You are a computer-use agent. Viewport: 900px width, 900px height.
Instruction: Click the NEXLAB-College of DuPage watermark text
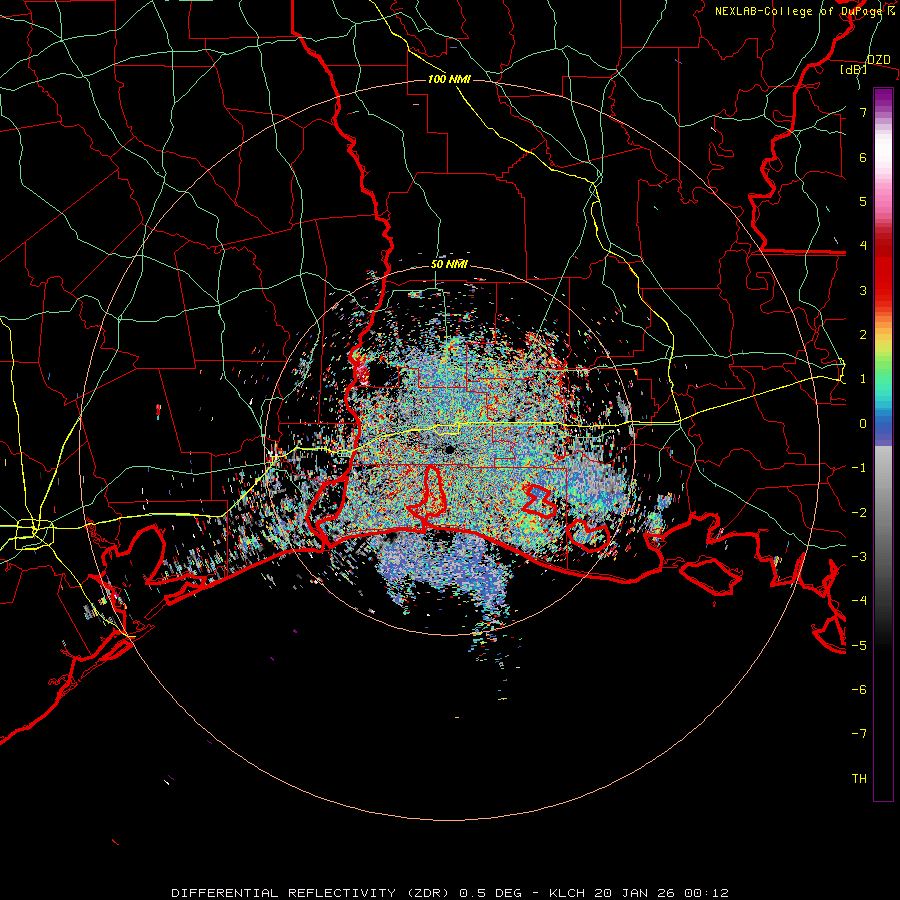[x=805, y=11]
